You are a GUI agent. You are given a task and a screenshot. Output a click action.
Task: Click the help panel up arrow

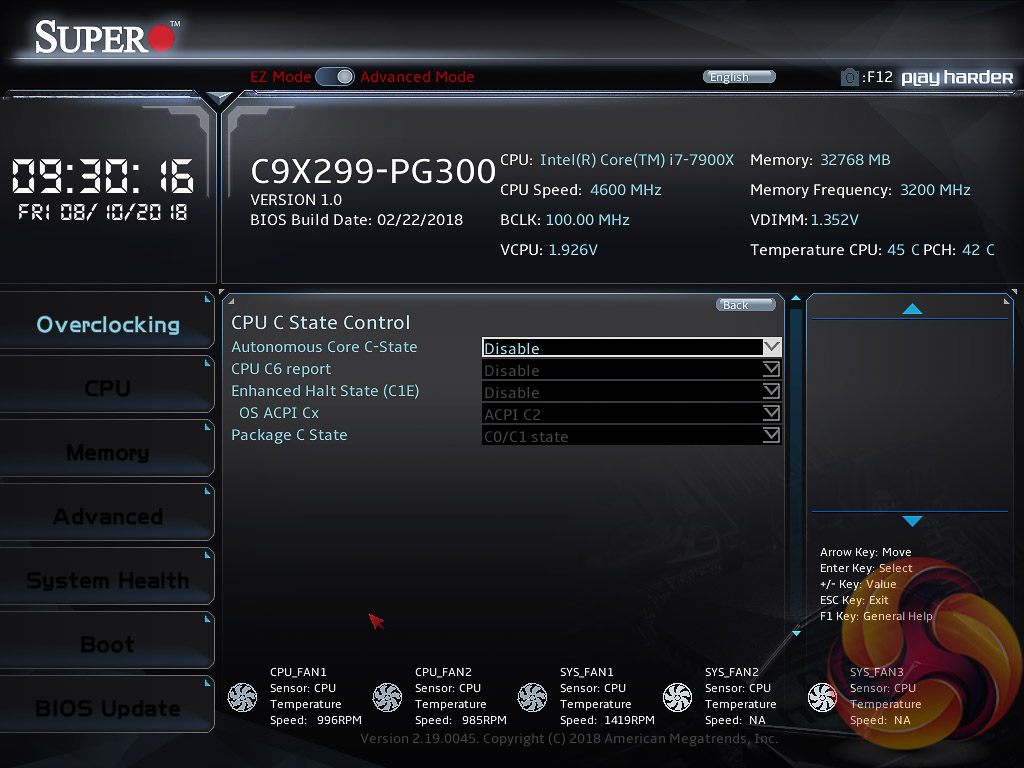point(912,308)
